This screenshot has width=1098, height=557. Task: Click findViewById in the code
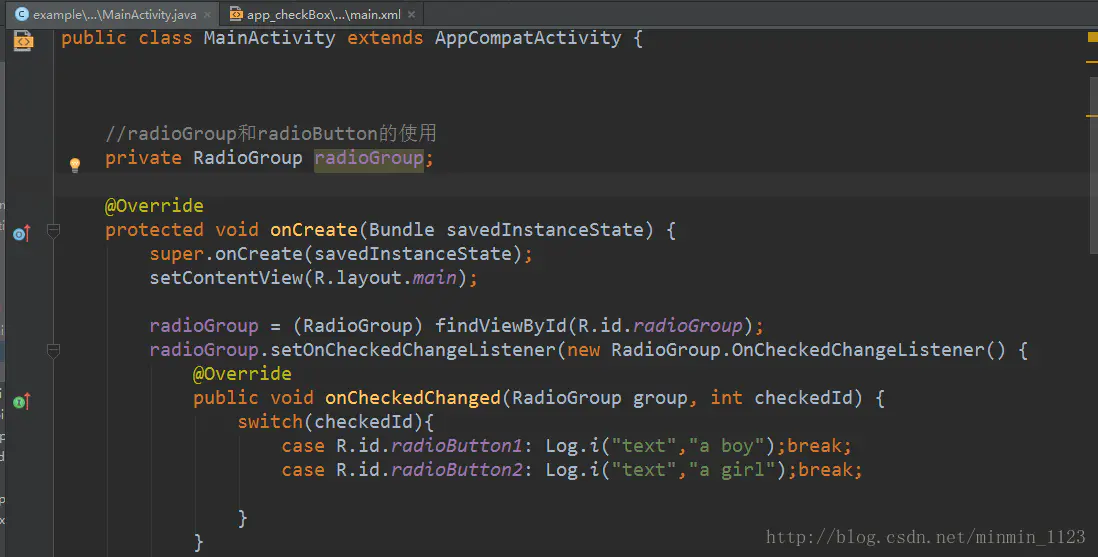501,326
